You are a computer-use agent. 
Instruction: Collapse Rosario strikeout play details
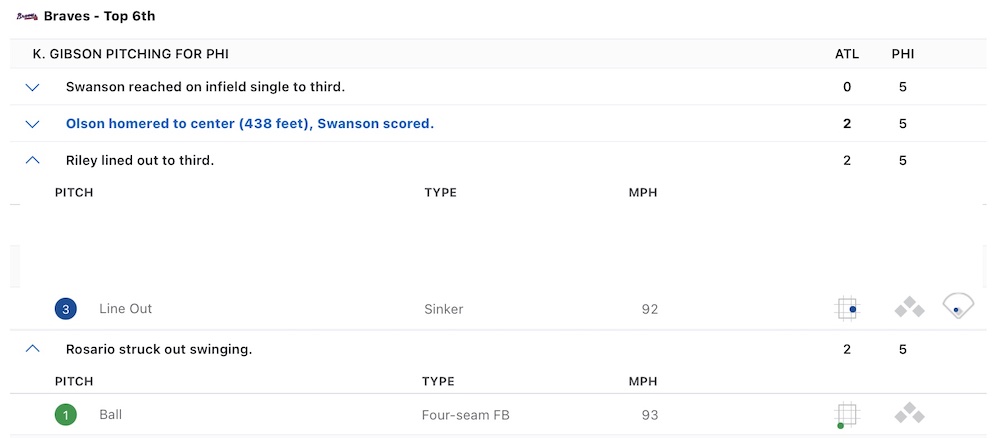click(x=32, y=349)
